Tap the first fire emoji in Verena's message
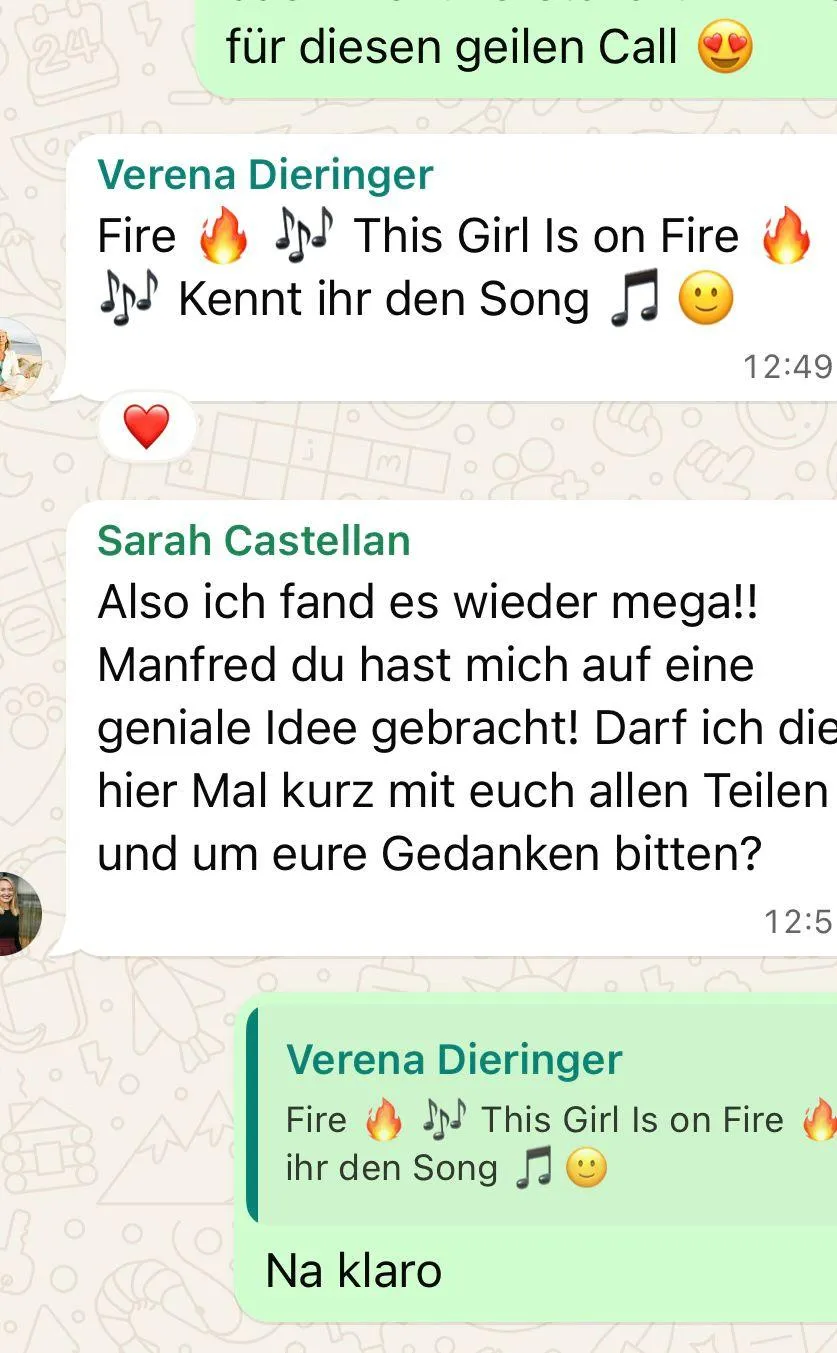This screenshot has width=837, height=1353. pyautogui.click(x=221, y=238)
